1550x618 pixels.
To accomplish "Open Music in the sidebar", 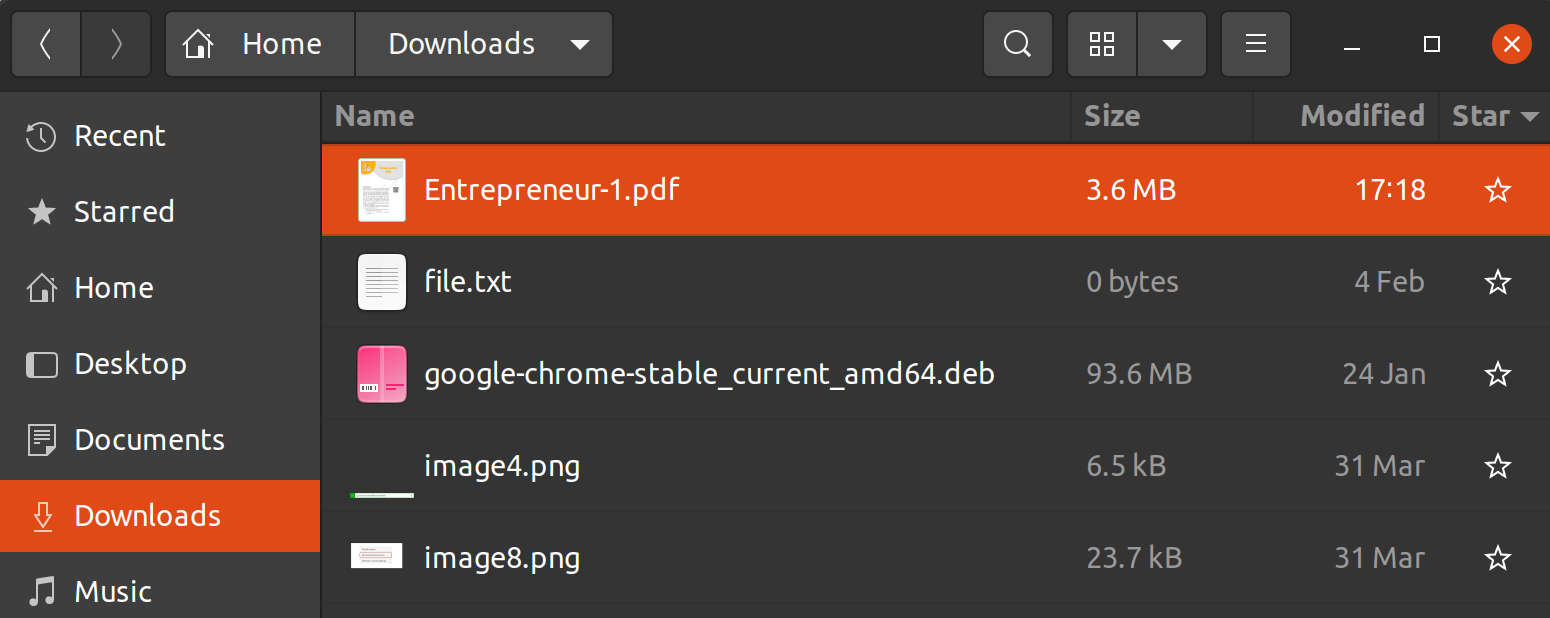I will (x=113, y=591).
